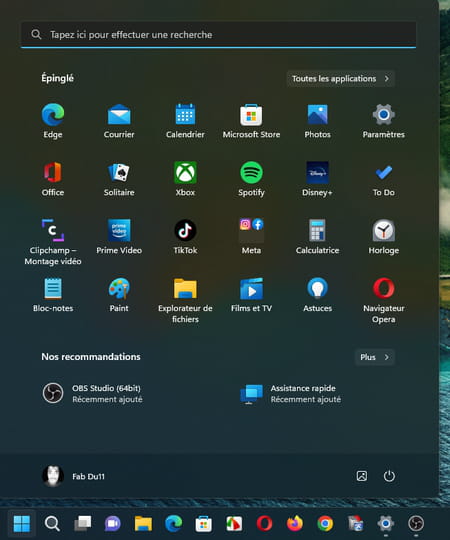Image resolution: width=450 pixels, height=540 pixels.
Task: Open taskbar search magnifier
Action: pyautogui.click(x=52, y=524)
